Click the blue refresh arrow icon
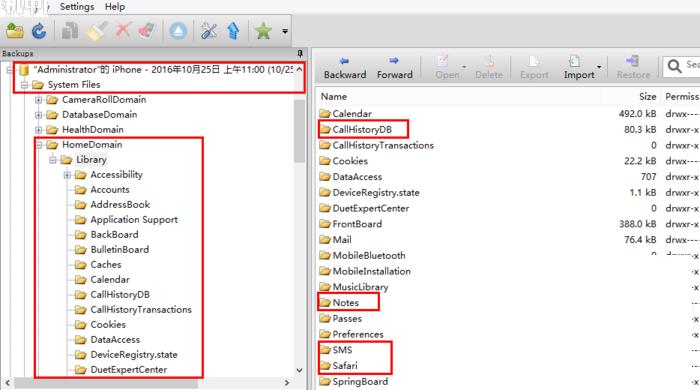This screenshot has width=700, height=390. coord(39,31)
